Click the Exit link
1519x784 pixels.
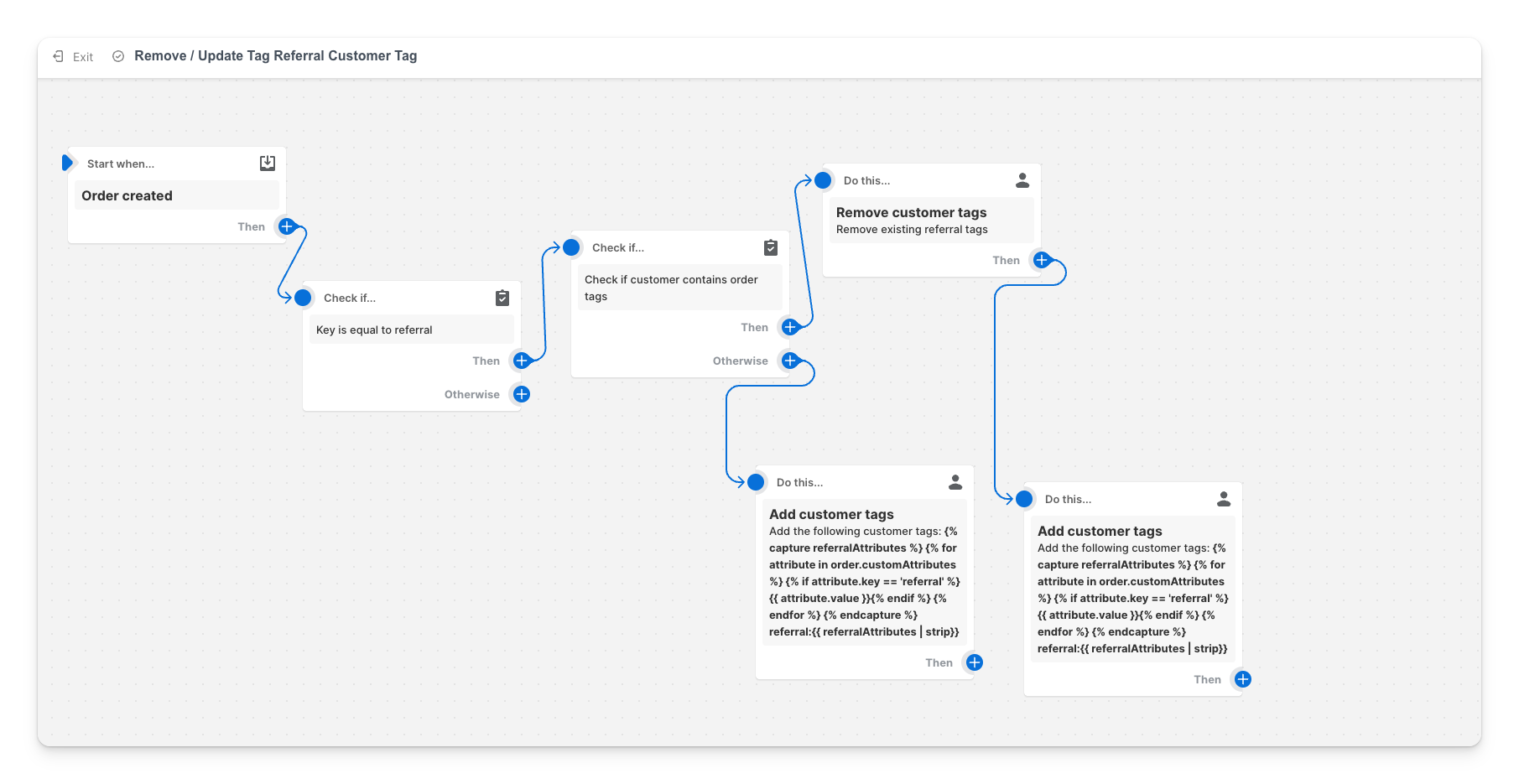pos(82,56)
